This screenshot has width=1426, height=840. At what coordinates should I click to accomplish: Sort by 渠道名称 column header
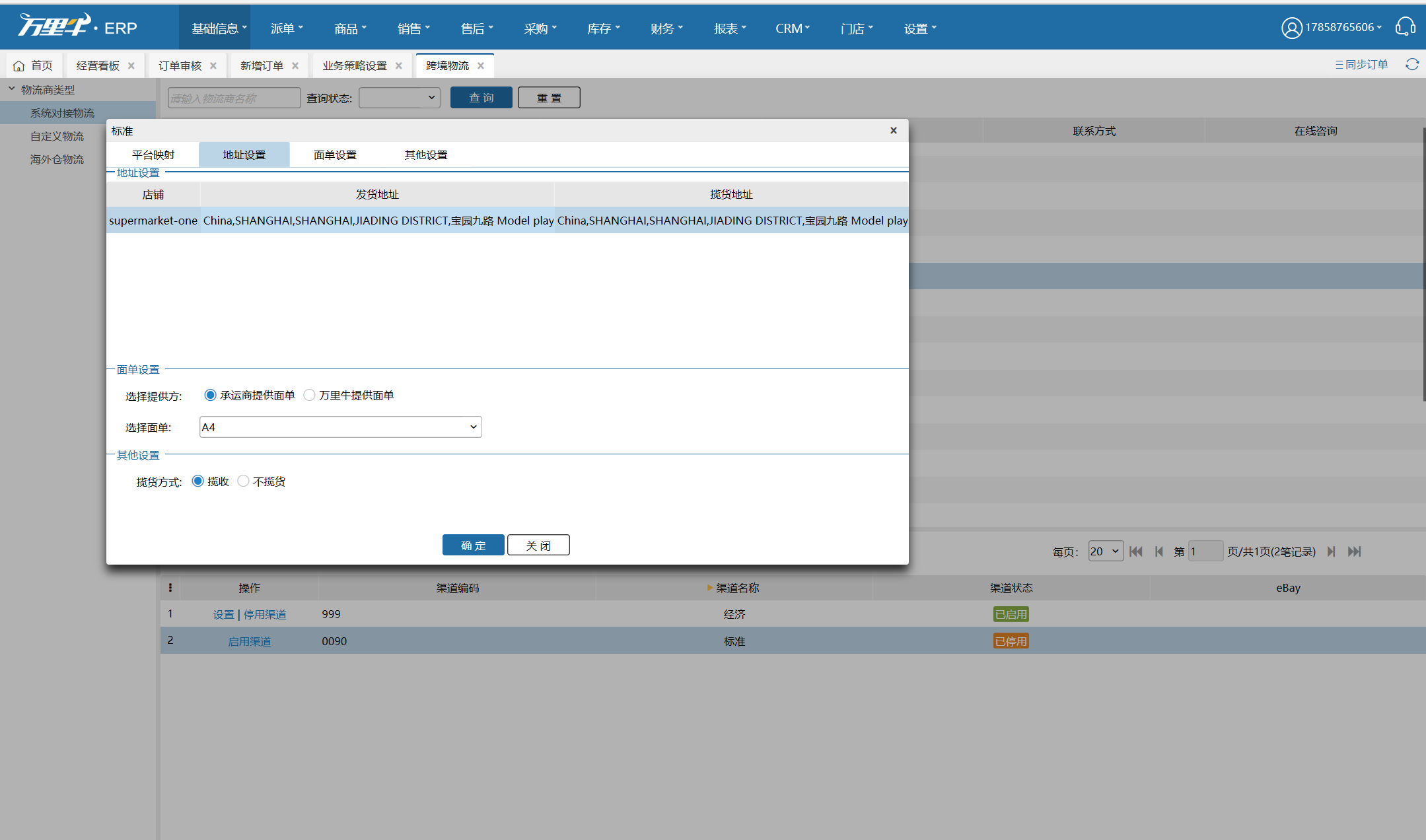coord(734,588)
